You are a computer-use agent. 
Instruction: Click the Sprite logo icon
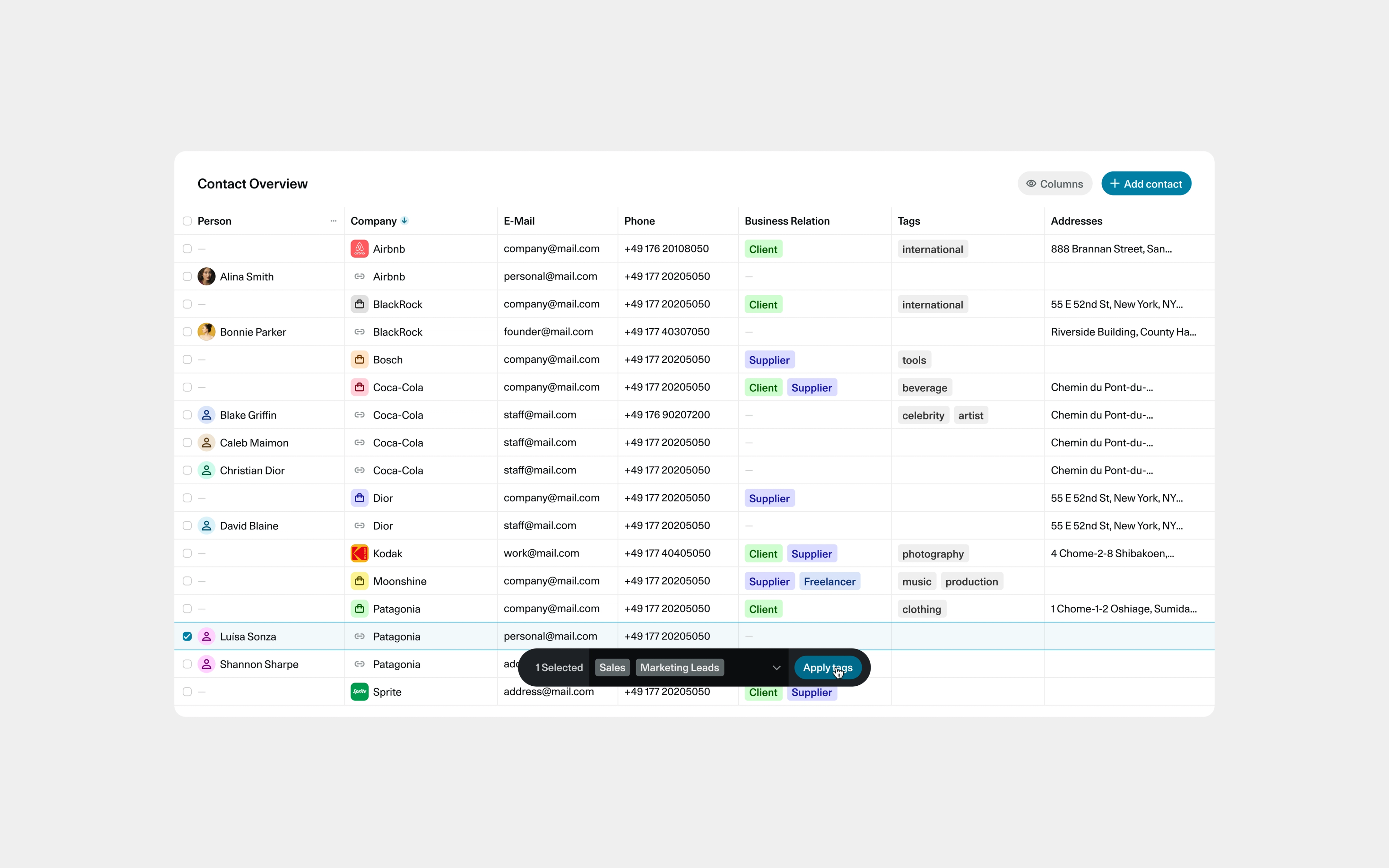(359, 692)
